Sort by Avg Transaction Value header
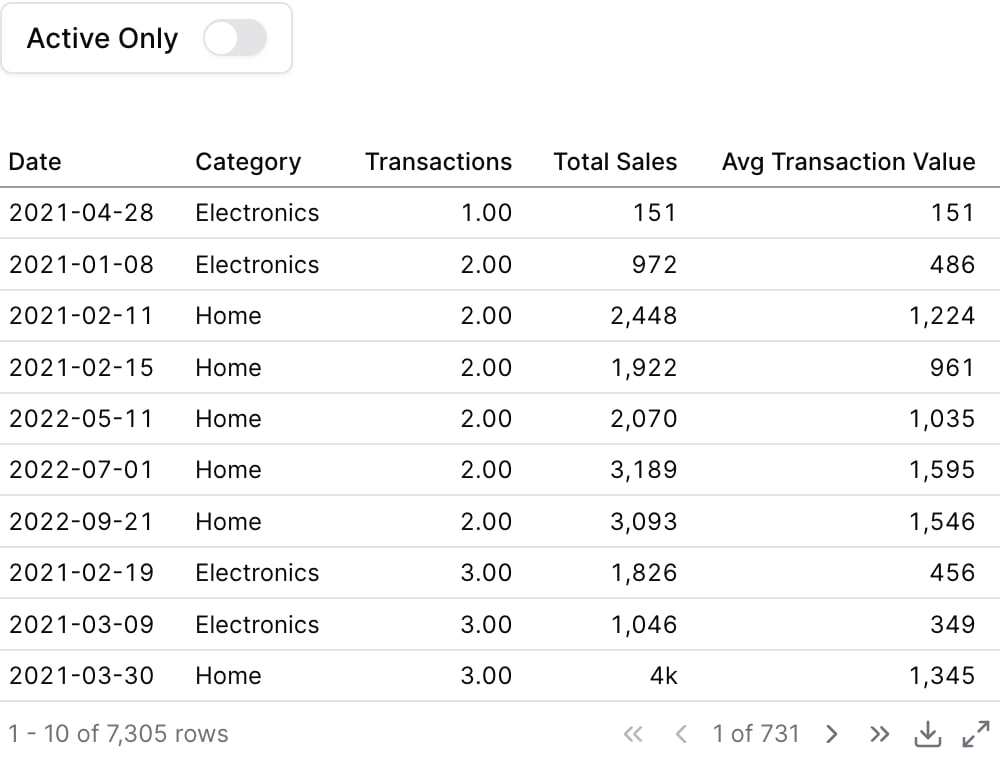The height and width of the screenshot is (760, 1000). 848,162
